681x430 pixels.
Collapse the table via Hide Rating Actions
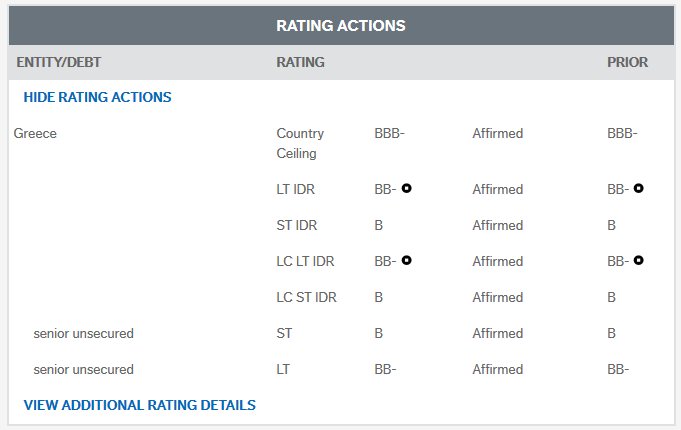tap(97, 97)
